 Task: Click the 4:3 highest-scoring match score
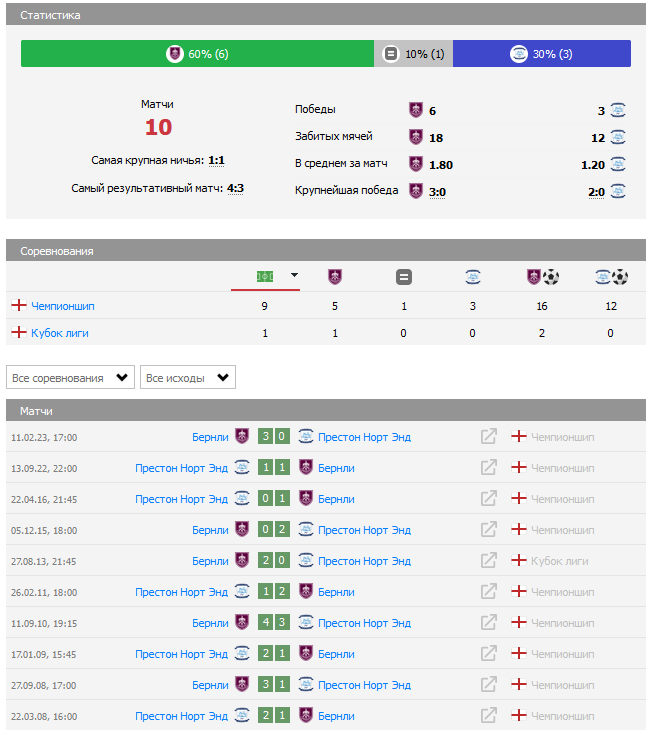point(235,188)
